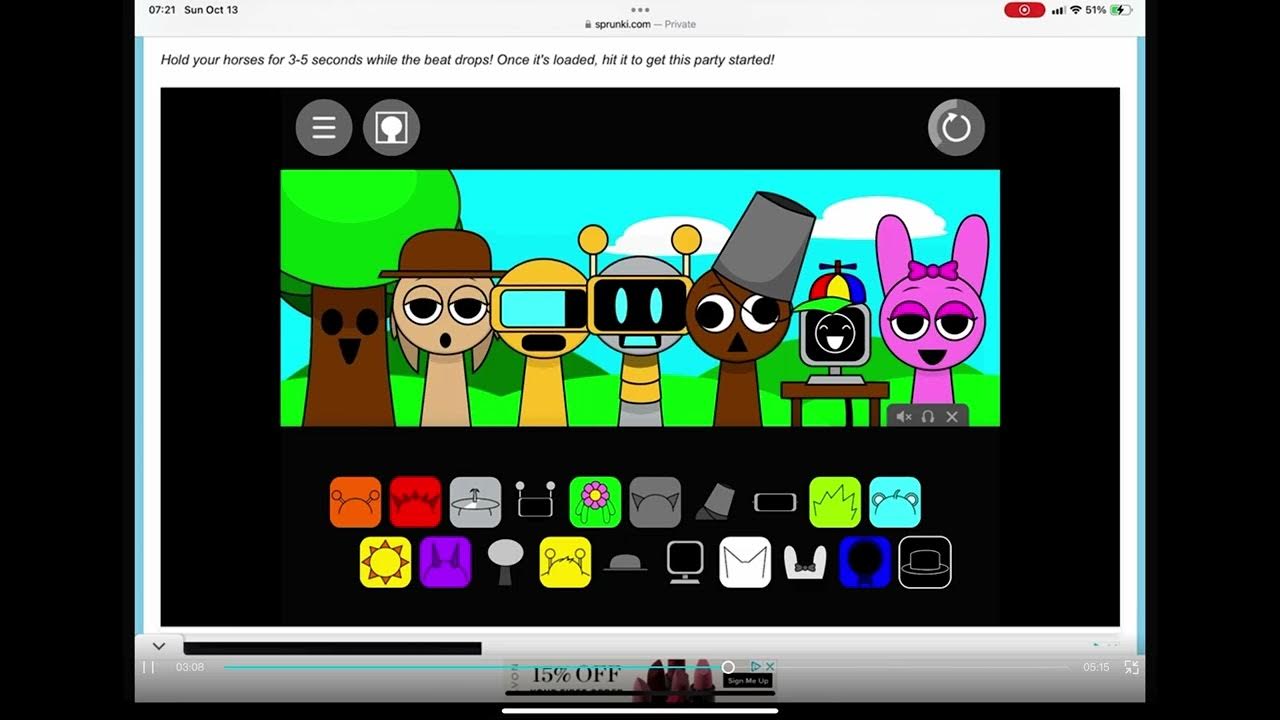Open the three-dot multitasking menu at top

(640, 9)
